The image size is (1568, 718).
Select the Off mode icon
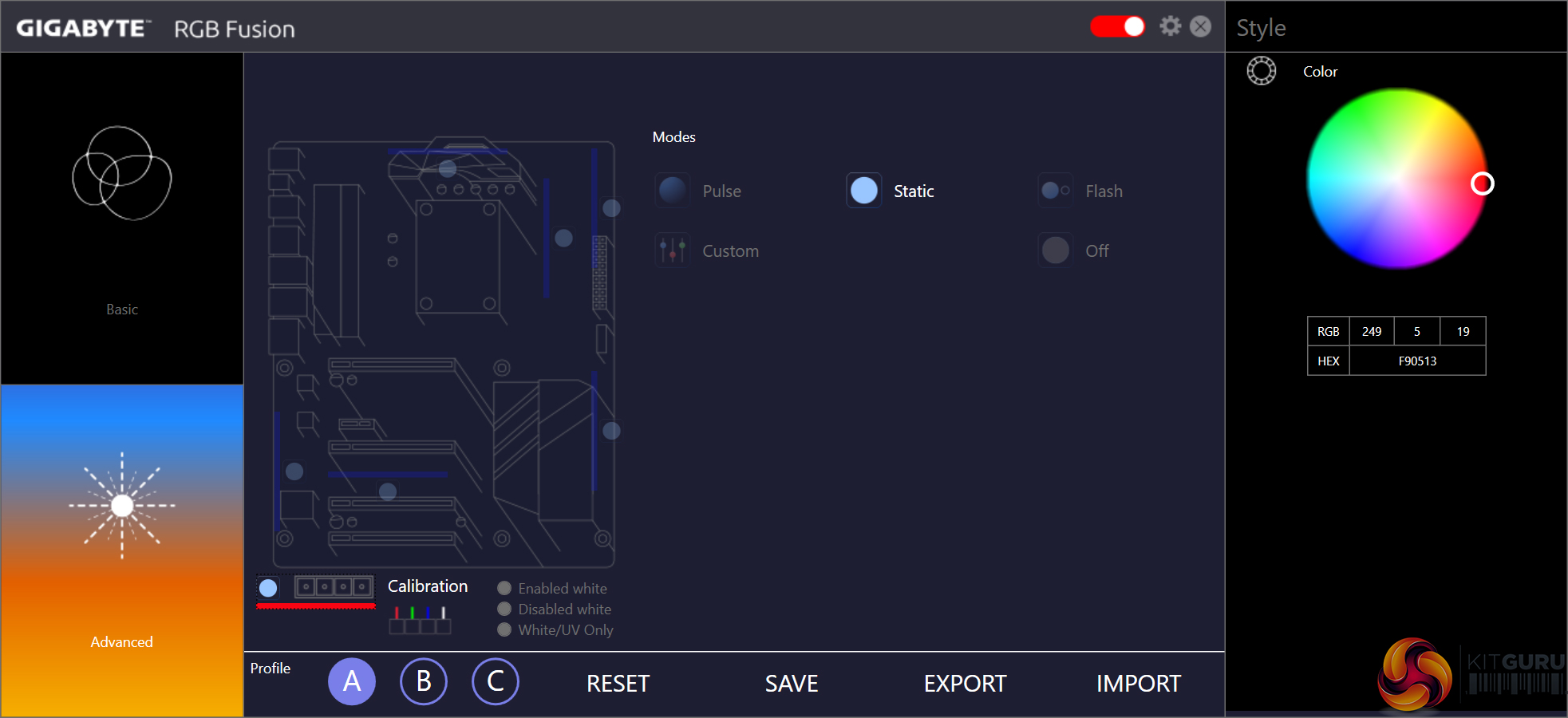tap(1056, 251)
